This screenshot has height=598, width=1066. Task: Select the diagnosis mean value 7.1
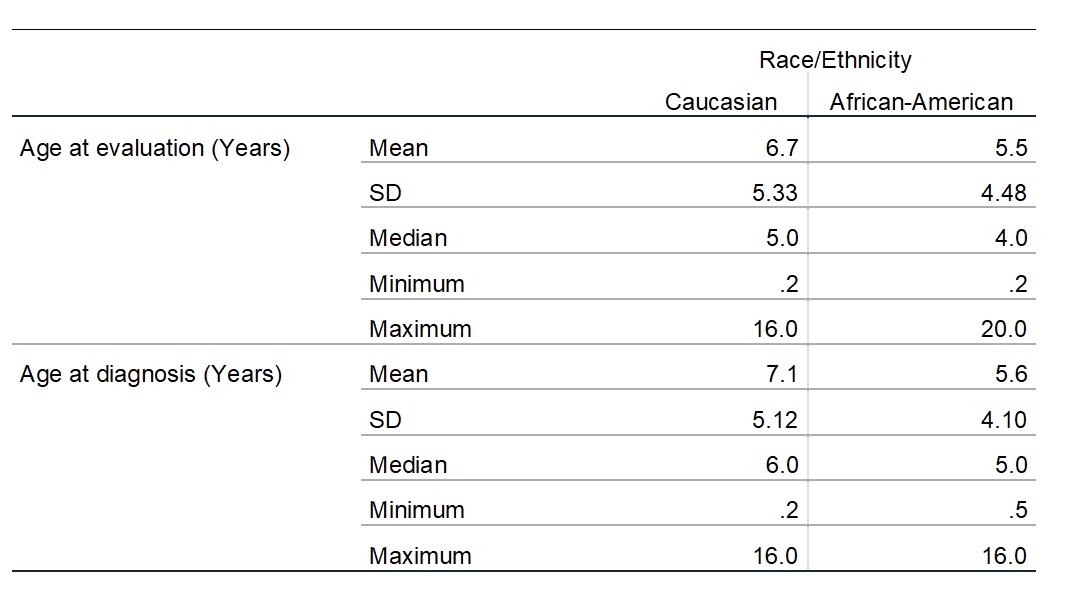pos(782,374)
